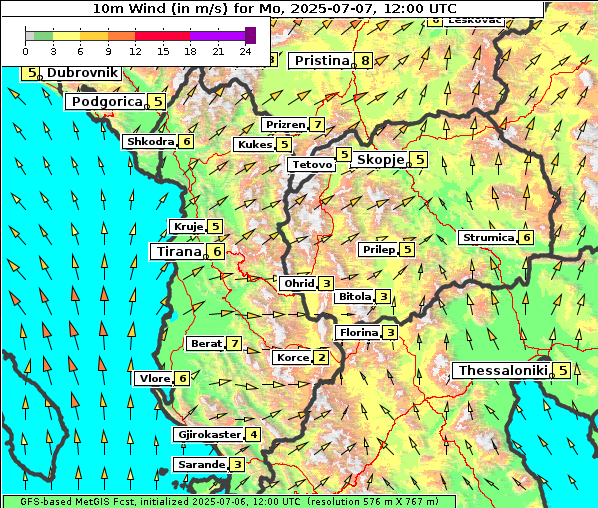598x508 pixels.
Task: Click wind value 7 beside Berat
Action: click(235, 344)
